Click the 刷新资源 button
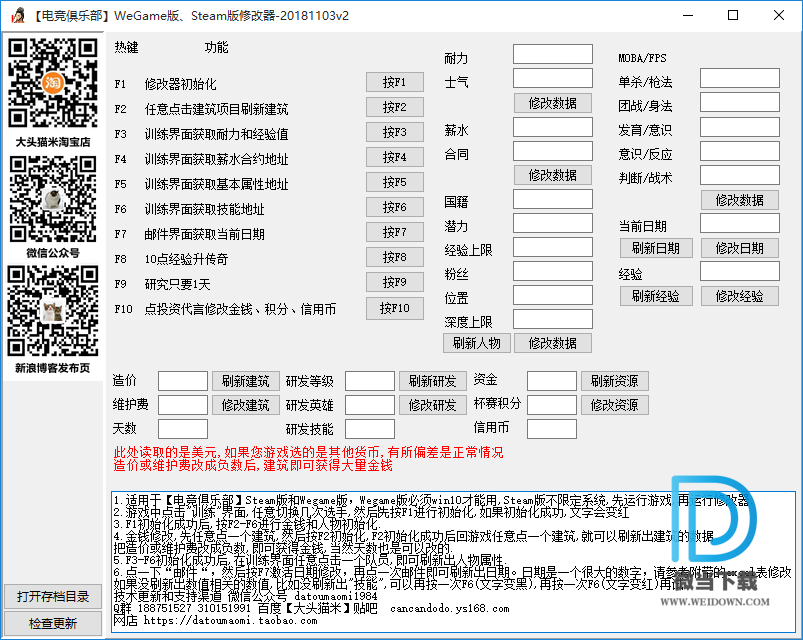This screenshot has width=803, height=640. coord(615,381)
